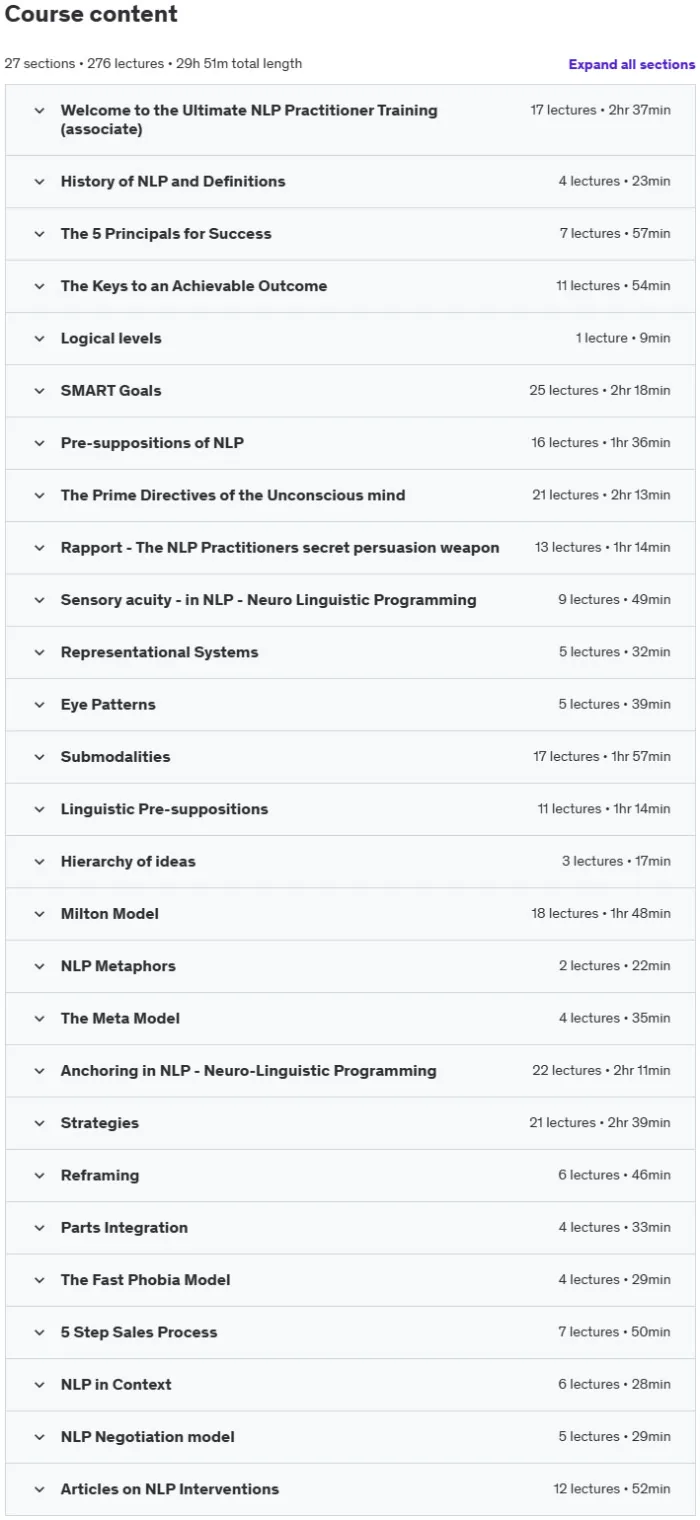Open the SMART Goals section chevron

point(40,391)
